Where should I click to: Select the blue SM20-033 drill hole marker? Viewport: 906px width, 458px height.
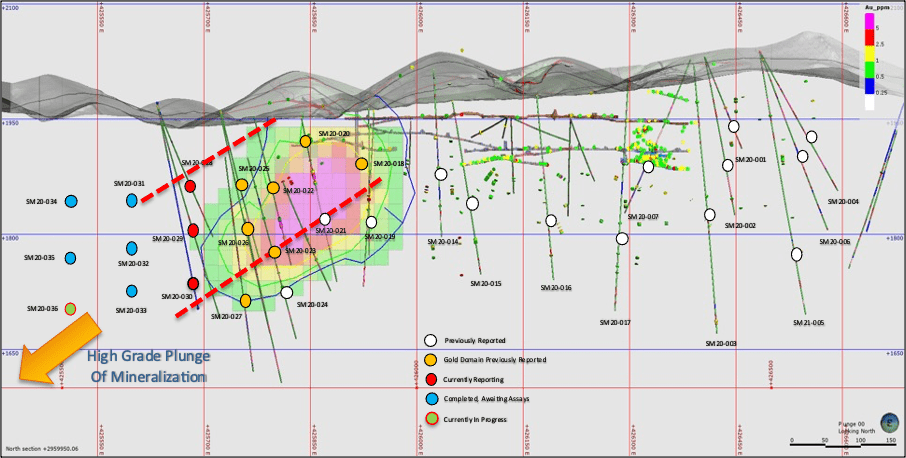coord(132,291)
